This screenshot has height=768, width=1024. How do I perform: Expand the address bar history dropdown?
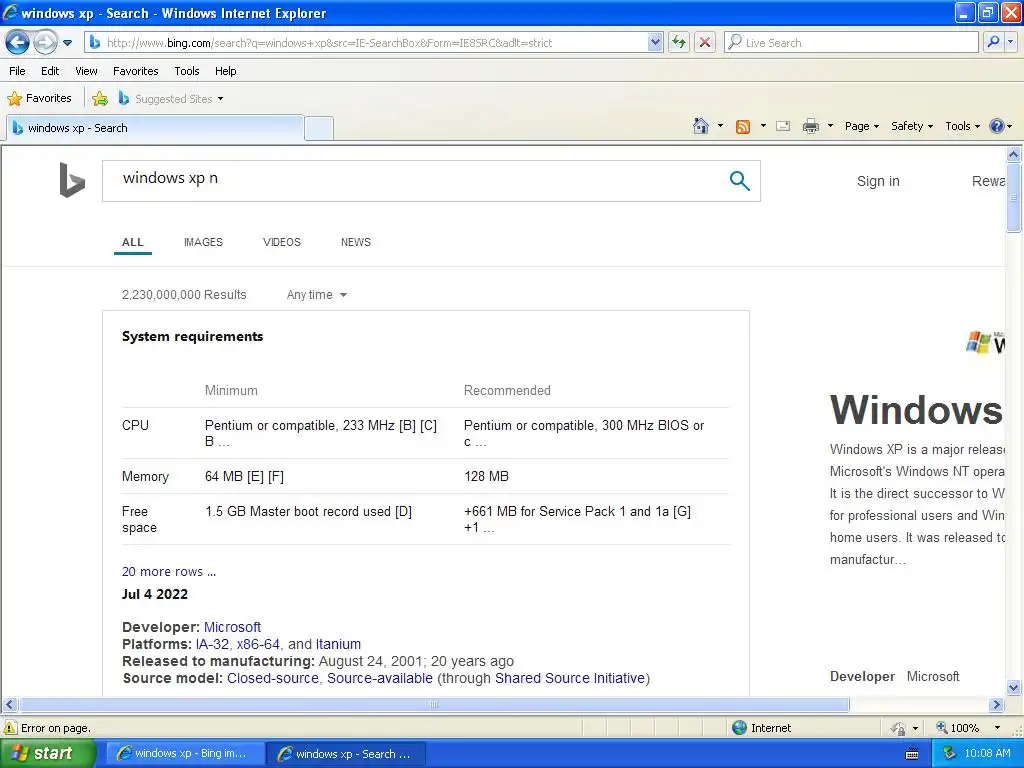(656, 43)
